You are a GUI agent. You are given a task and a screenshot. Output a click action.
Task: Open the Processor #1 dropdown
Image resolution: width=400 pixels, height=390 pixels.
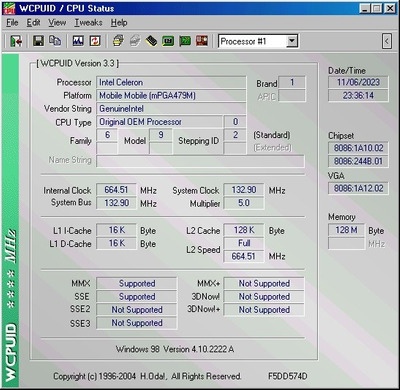(292, 41)
